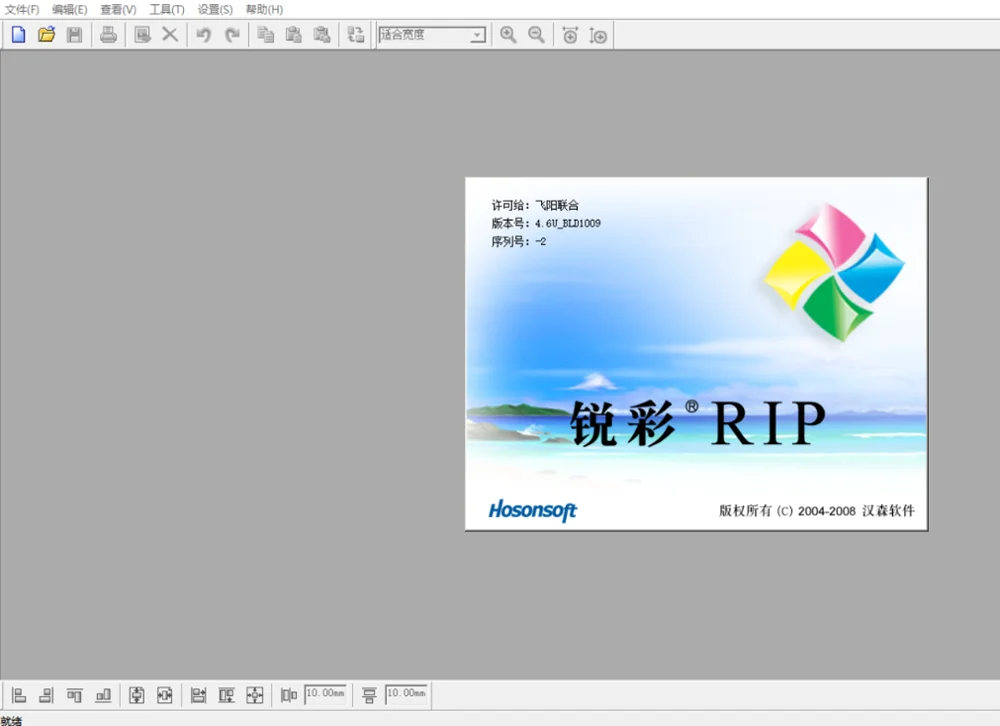Click the printer icon in the toolbar
The width and height of the screenshot is (1000, 726).
[108, 34]
